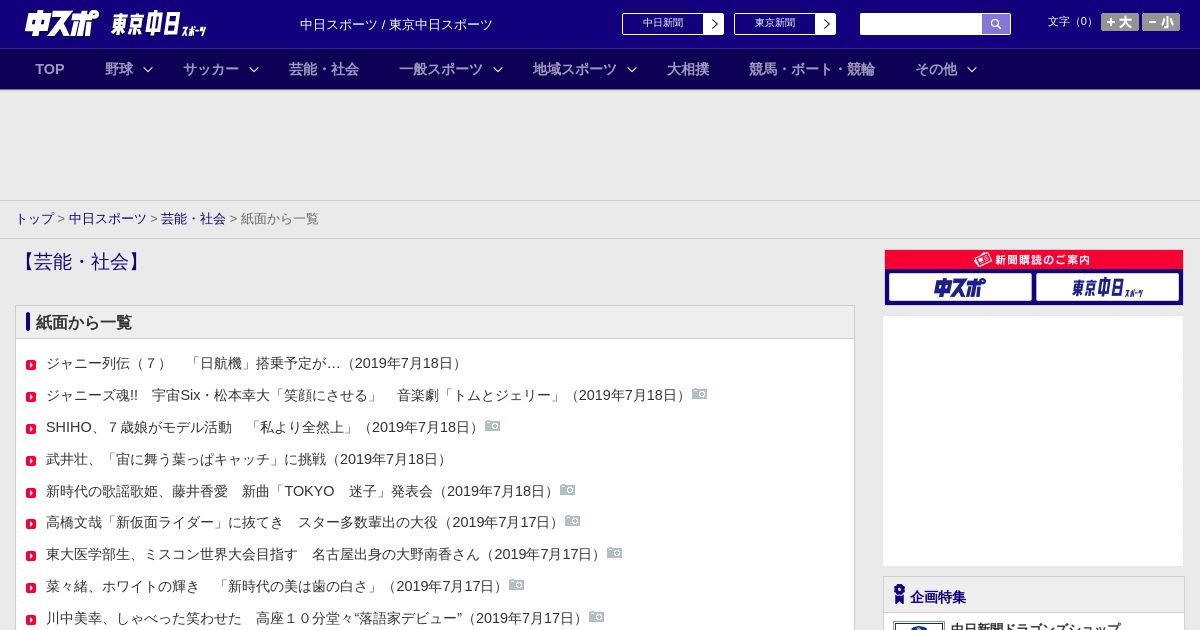Click camera icon beside ジャニーズ魂!! article
This screenshot has height=630, width=1200.
click(700, 394)
